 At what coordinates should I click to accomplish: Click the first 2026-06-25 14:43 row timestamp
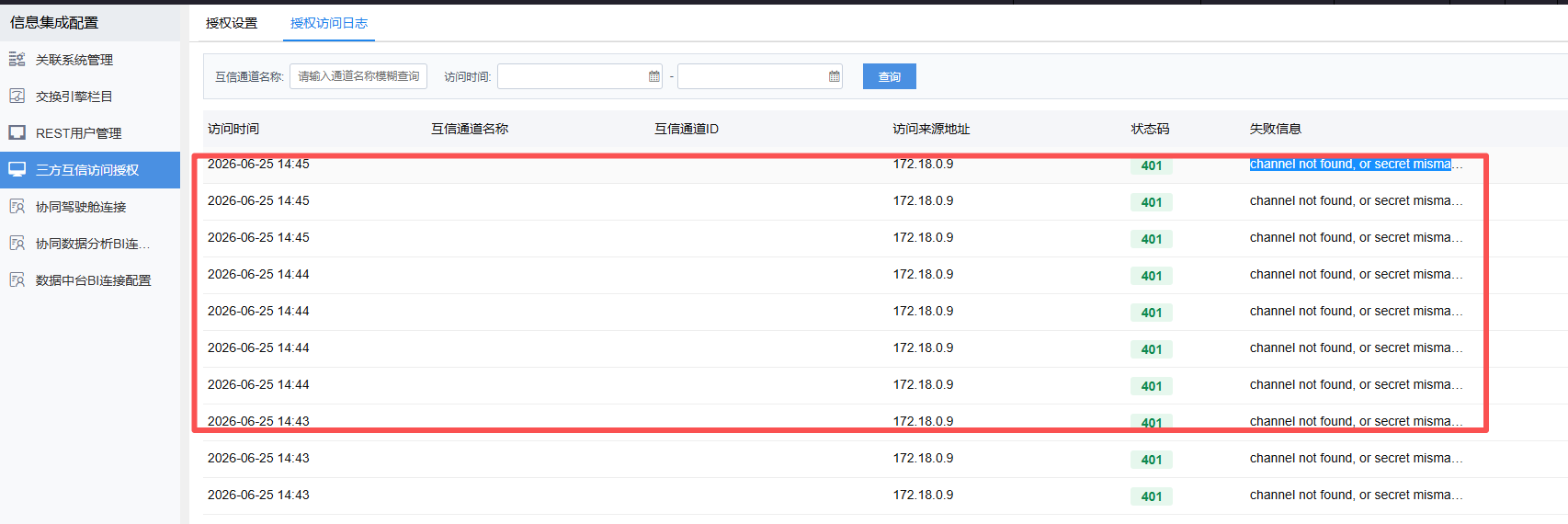(x=258, y=421)
